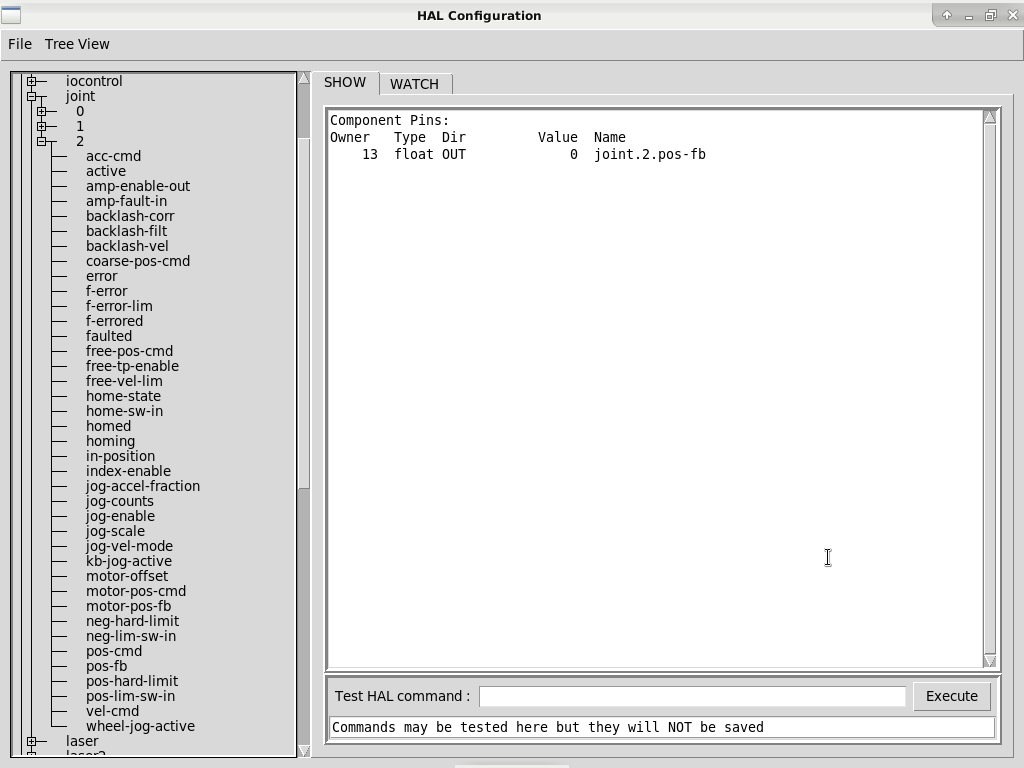Select in-position pin
This screenshot has width=1024, height=768.
click(x=120, y=456)
